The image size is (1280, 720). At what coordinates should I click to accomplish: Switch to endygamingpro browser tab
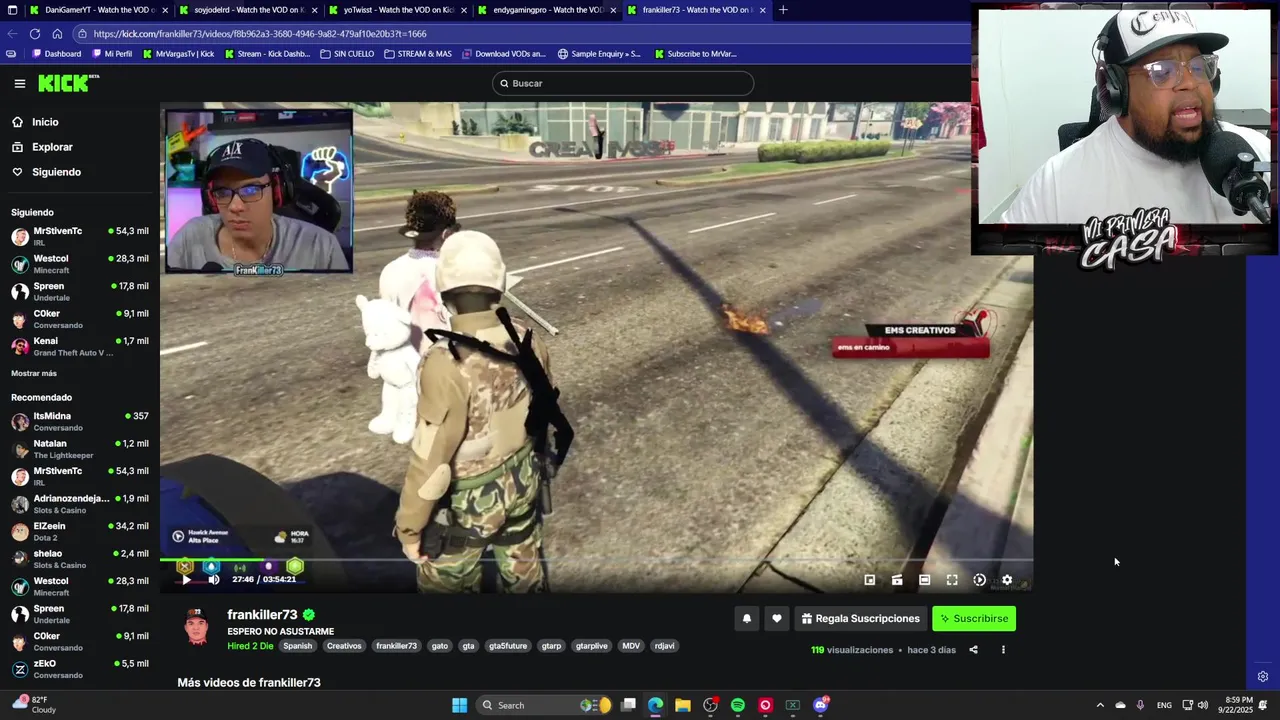[547, 10]
